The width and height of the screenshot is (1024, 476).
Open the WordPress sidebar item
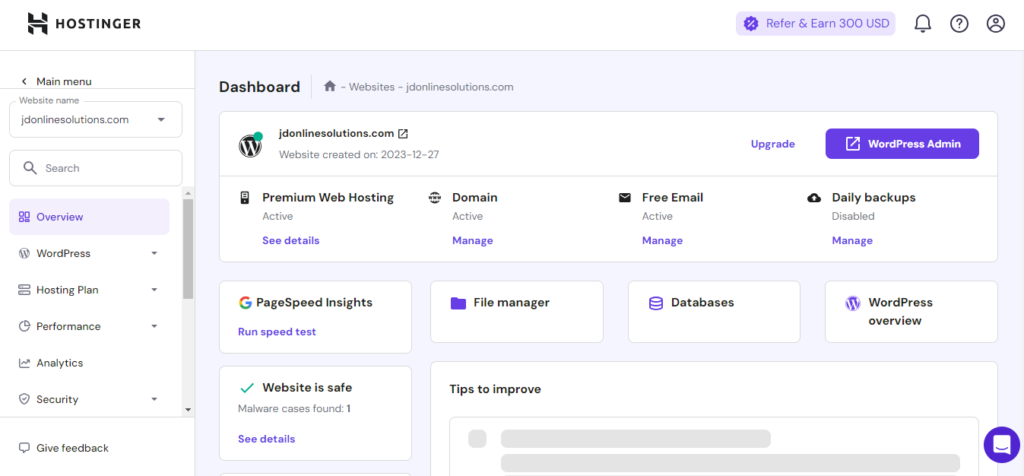(89, 253)
